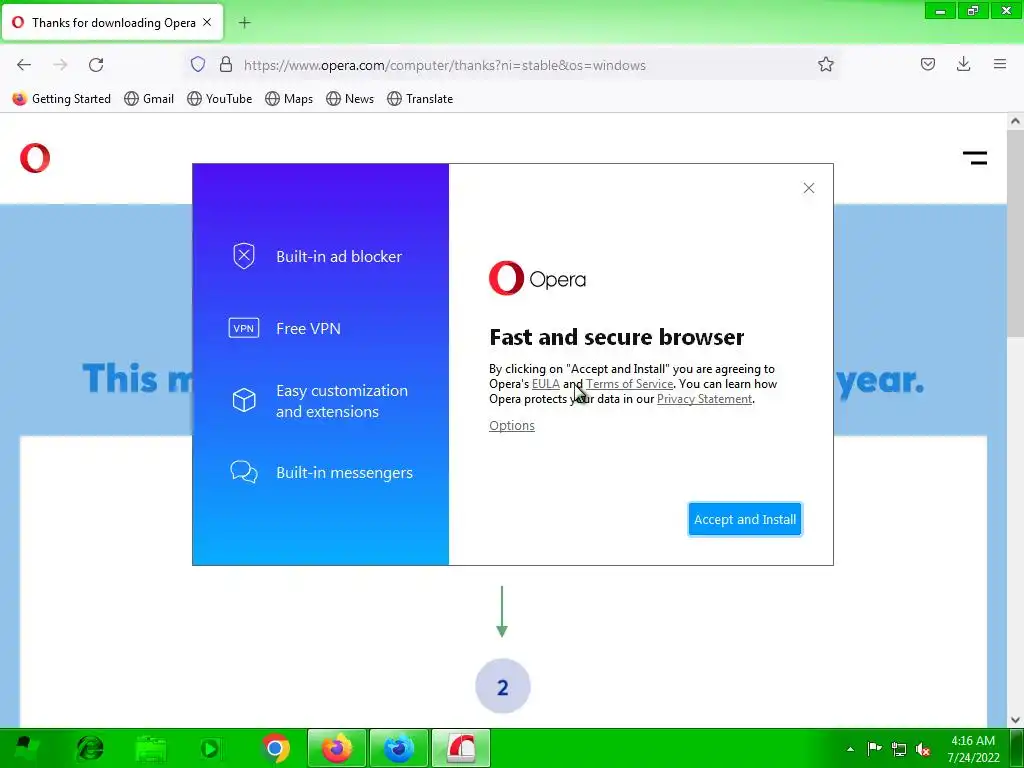Image resolution: width=1024 pixels, height=768 pixels.
Task: Select the Thanks for downloading Opera tab
Action: coord(112,23)
